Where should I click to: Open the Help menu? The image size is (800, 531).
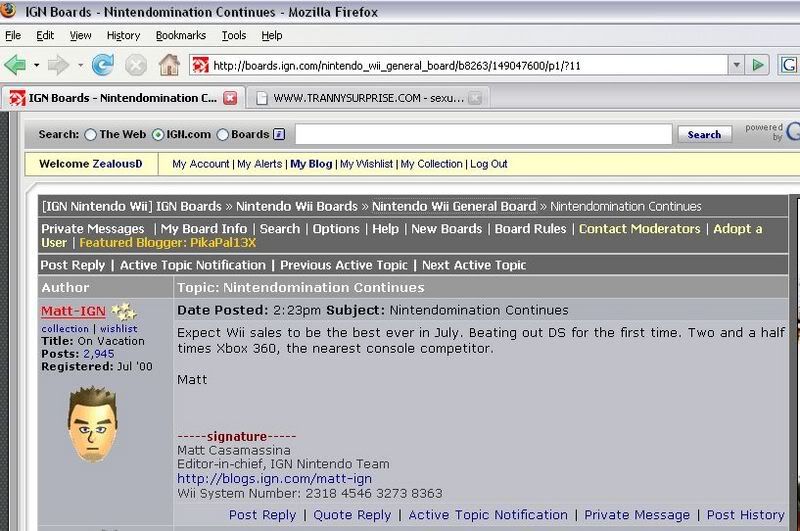pyautogui.click(x=271, y=35)
